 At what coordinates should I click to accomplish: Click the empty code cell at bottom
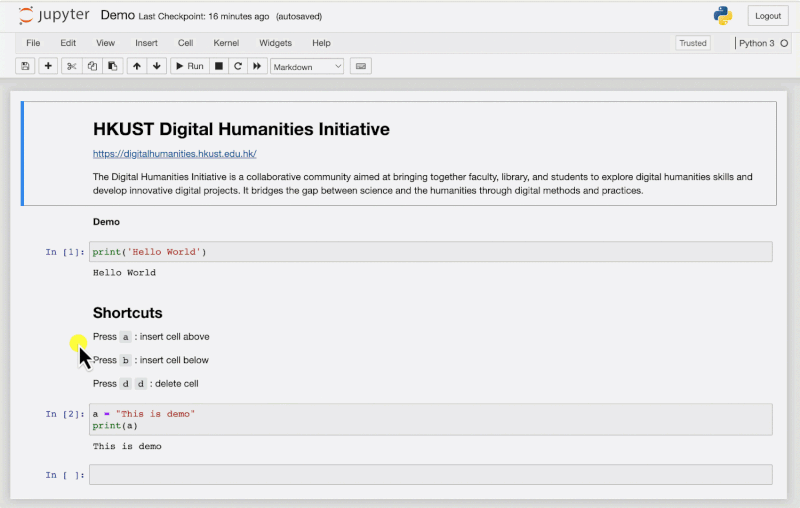click(431, 475)
